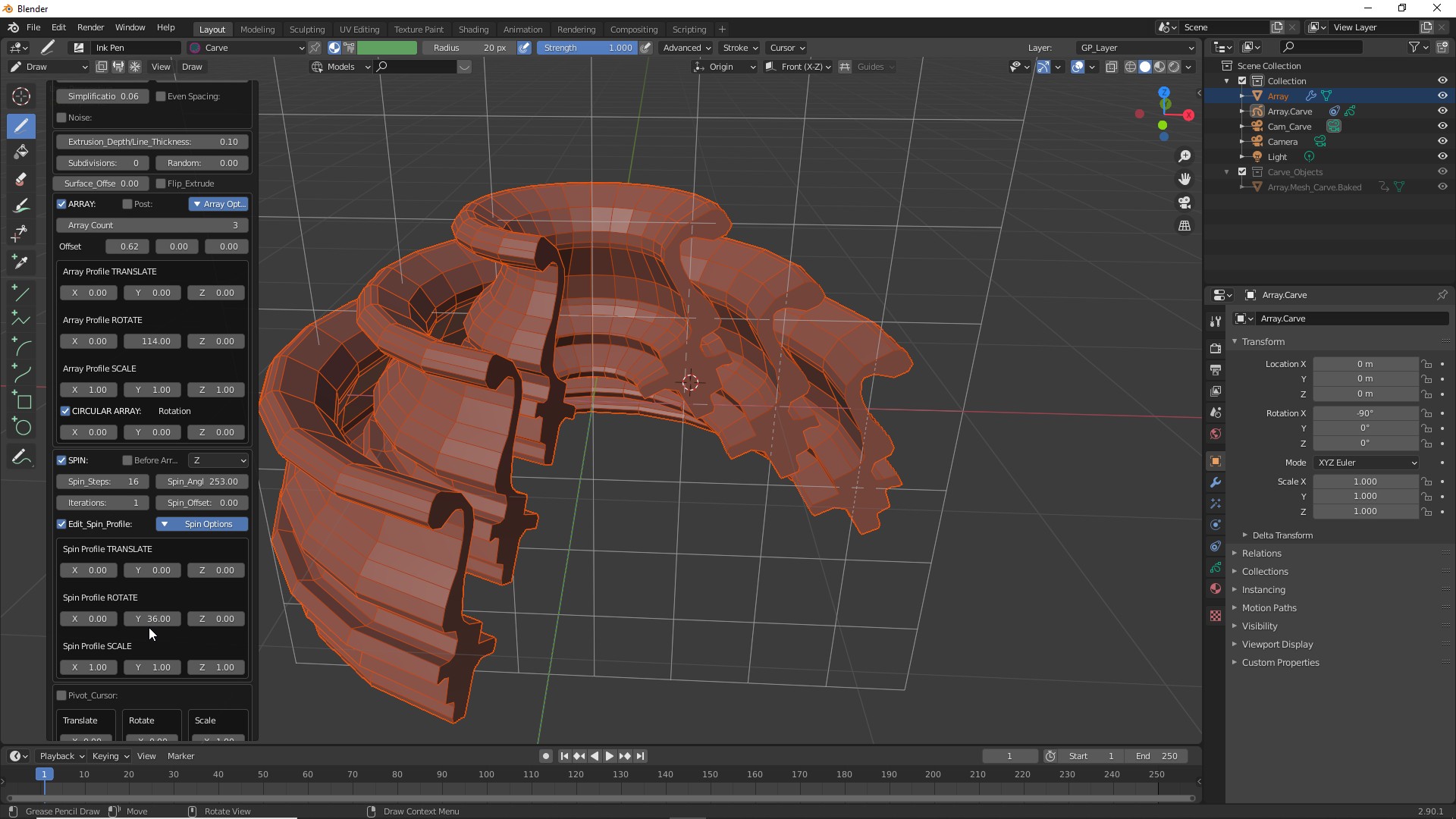Hide the Camera object in outliner
This screenshot has width=1456, height=819.
(1442, 141)
